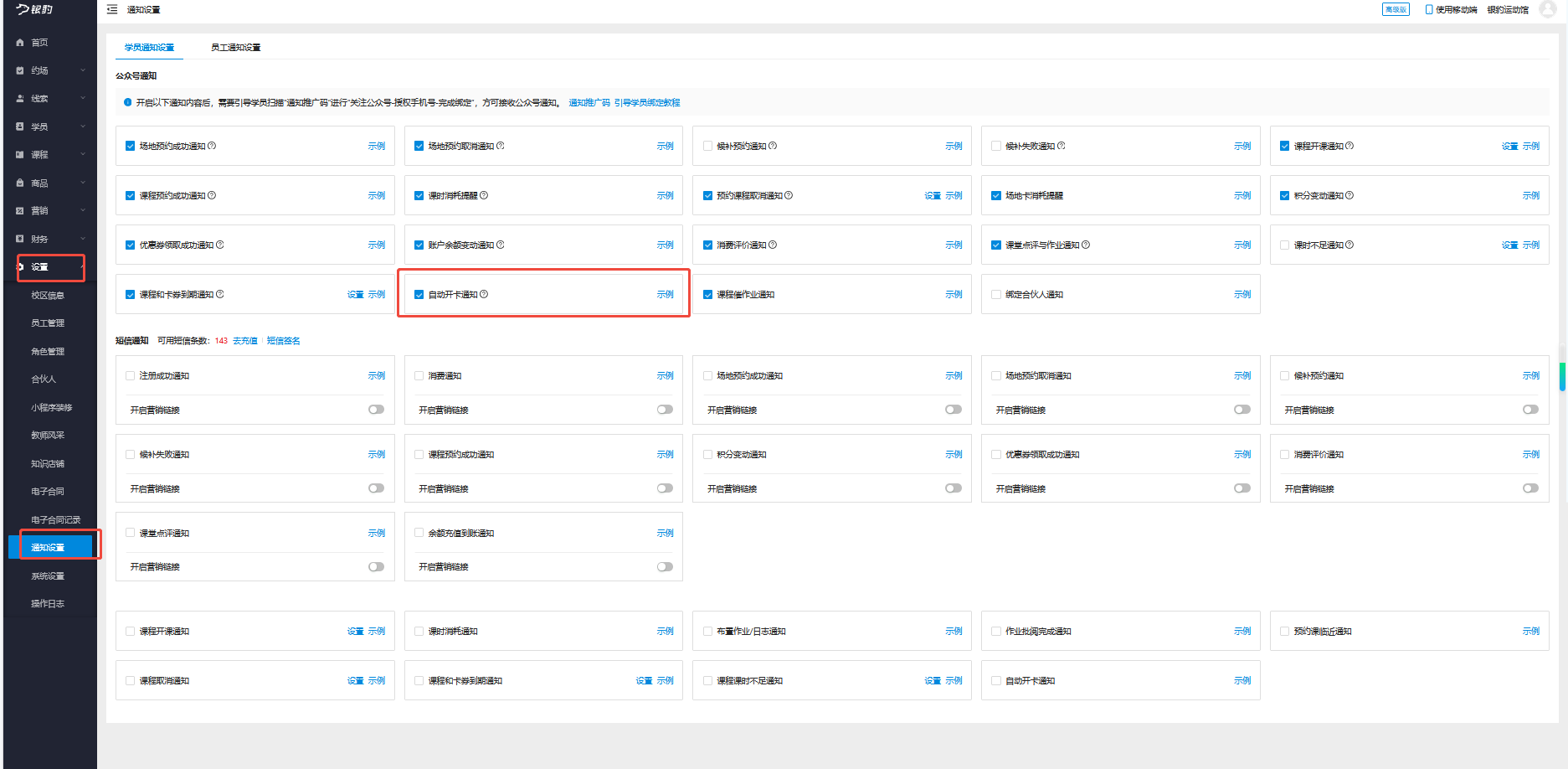1568x769 pixels.
Task: Open 系统设置 in the sidebar menu
Action: pos(48,576)
